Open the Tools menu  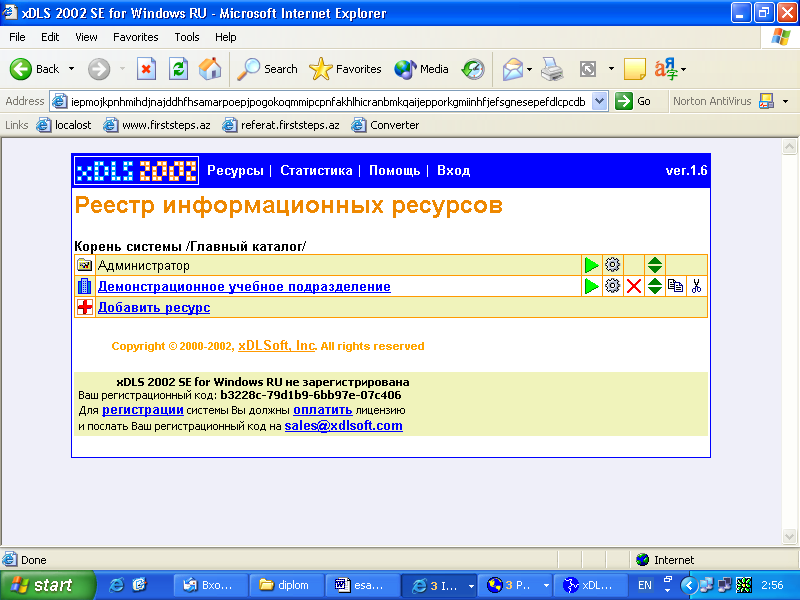pyautogui.click(x=187, y=37)
